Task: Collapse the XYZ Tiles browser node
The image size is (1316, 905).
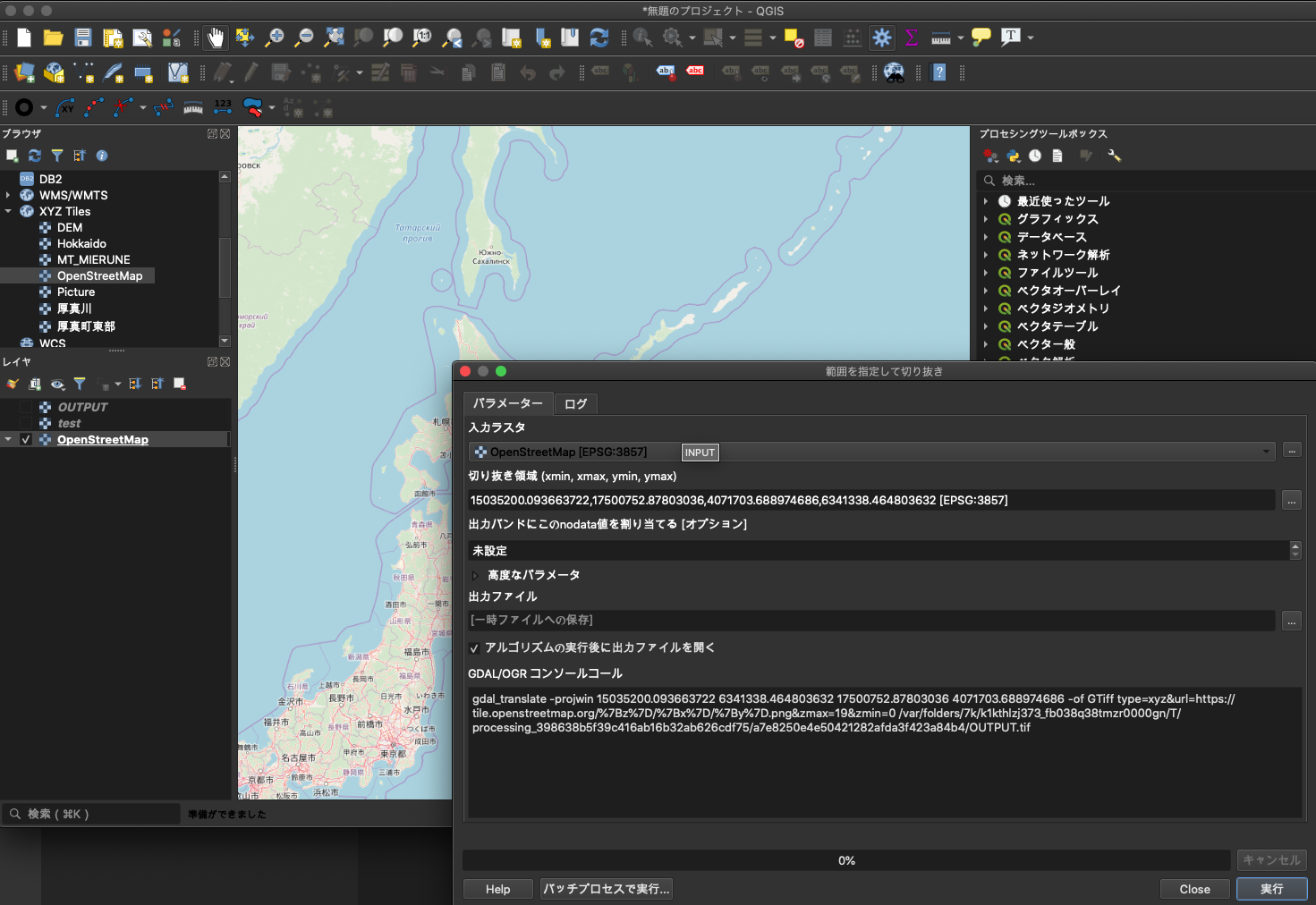Action: point(8,211)
